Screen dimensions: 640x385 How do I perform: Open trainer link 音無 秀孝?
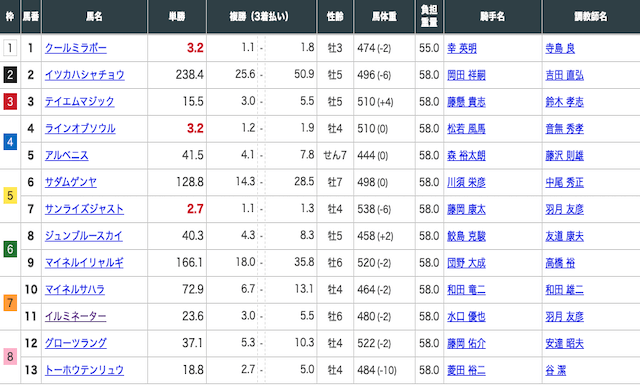point(564,129)
